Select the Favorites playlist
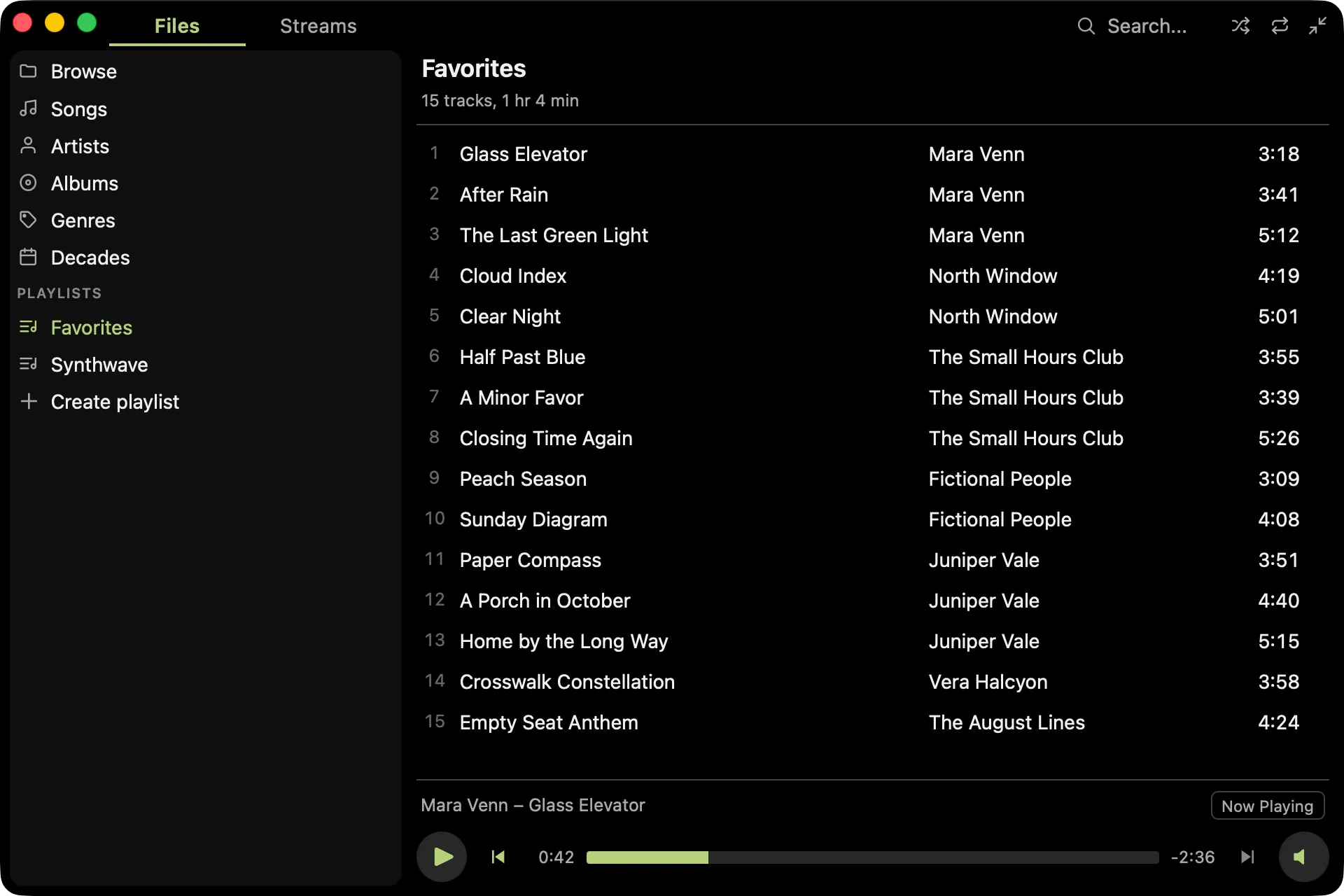This screenshot has height=896, width=1344. click(x=206, y=327)
